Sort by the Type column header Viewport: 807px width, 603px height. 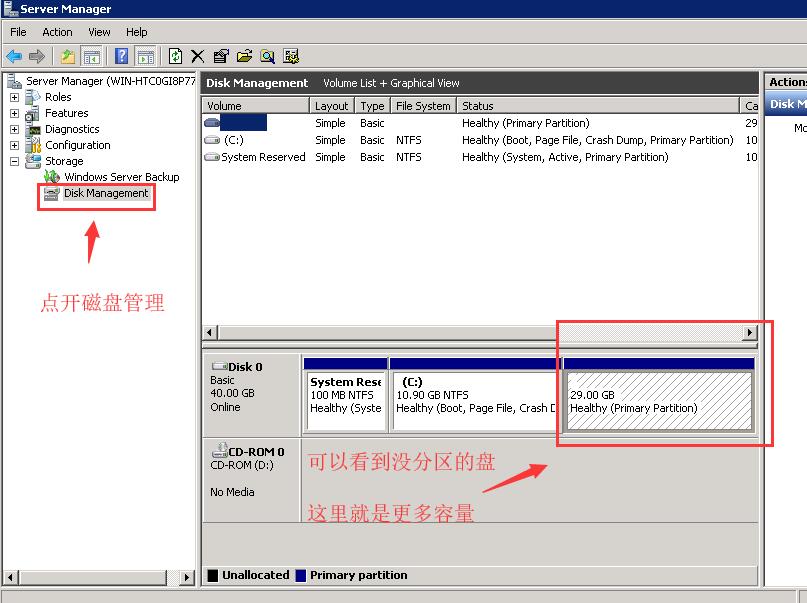coord(373,105)
